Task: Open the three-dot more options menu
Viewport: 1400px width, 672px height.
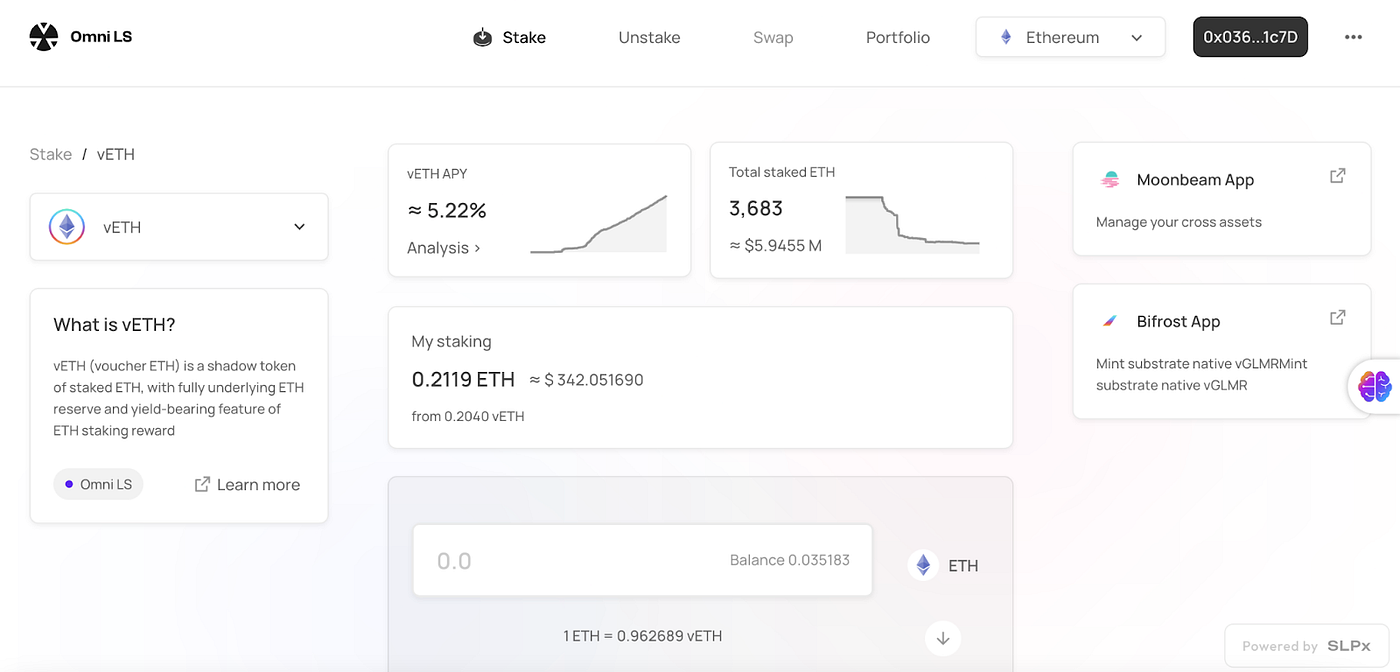Action: 1353,37
